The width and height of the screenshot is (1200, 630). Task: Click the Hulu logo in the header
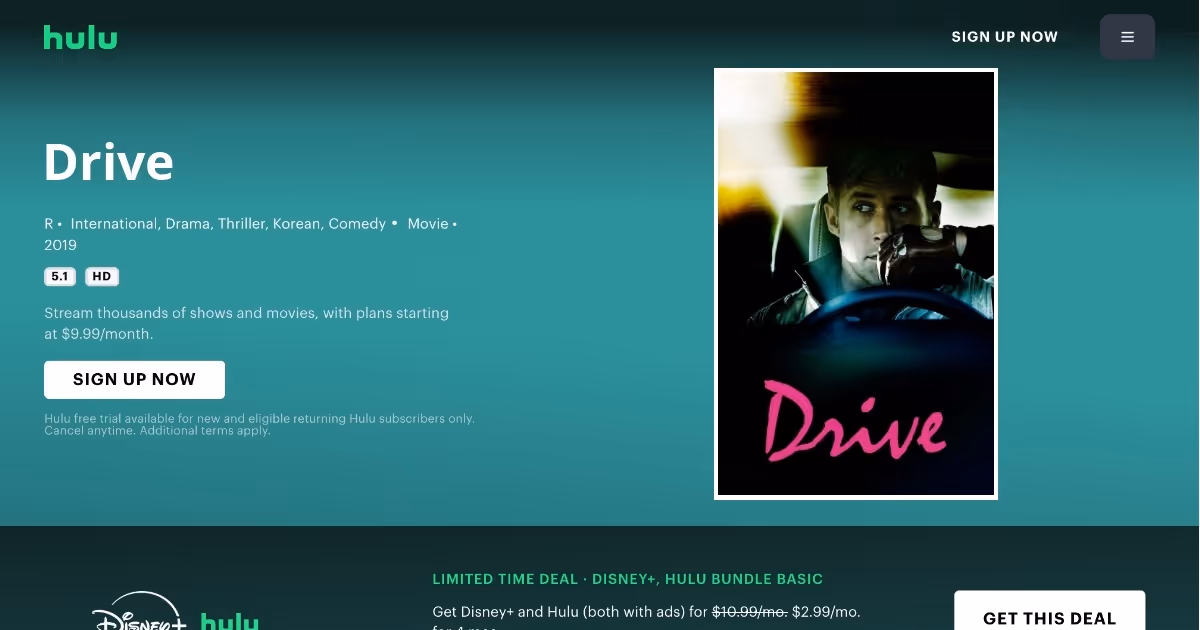coord(80,38)
